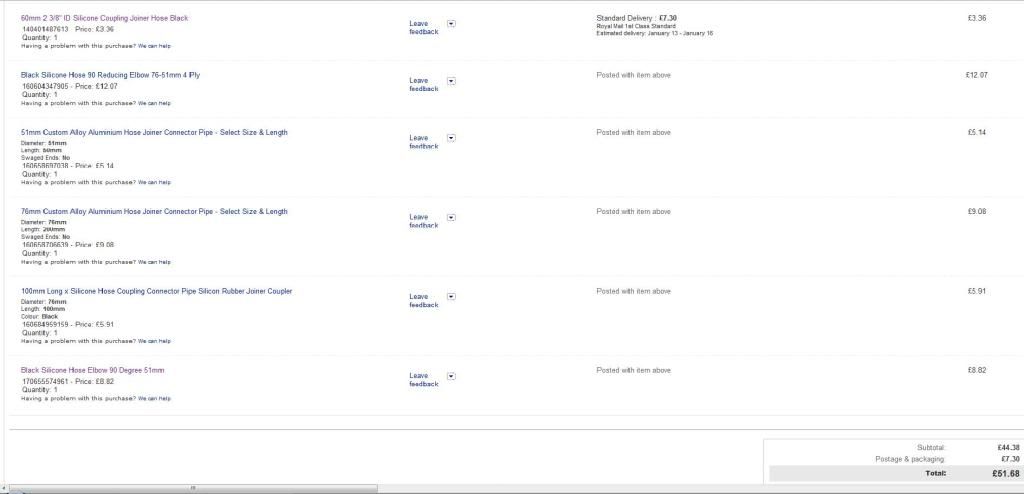Open the 60mm Silicone Coupling Joiner Hose listing
The image size is (1024, 494).
click(x=104, y=18)
